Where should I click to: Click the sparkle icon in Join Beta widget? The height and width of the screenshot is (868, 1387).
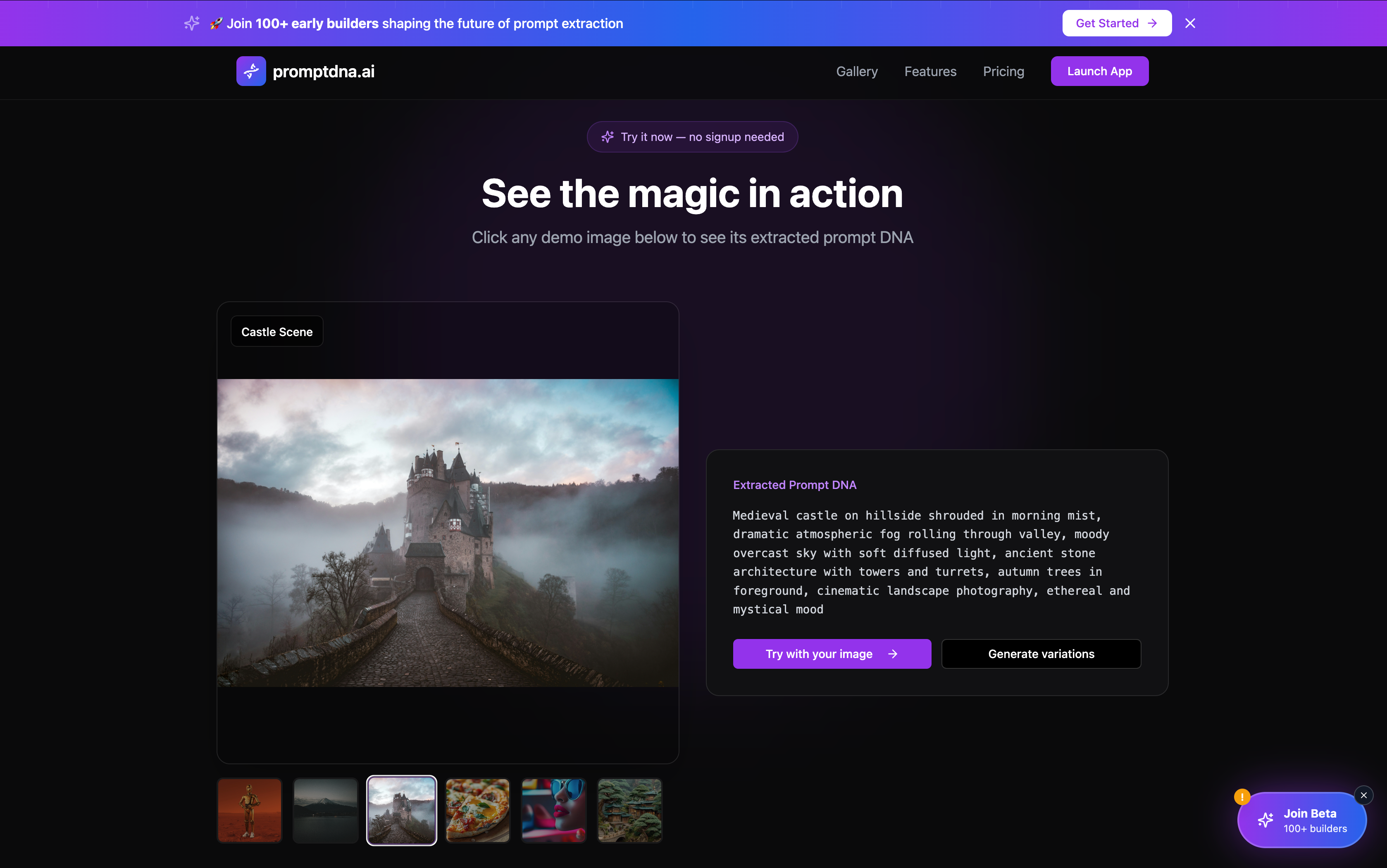[x=1265, y=820]
